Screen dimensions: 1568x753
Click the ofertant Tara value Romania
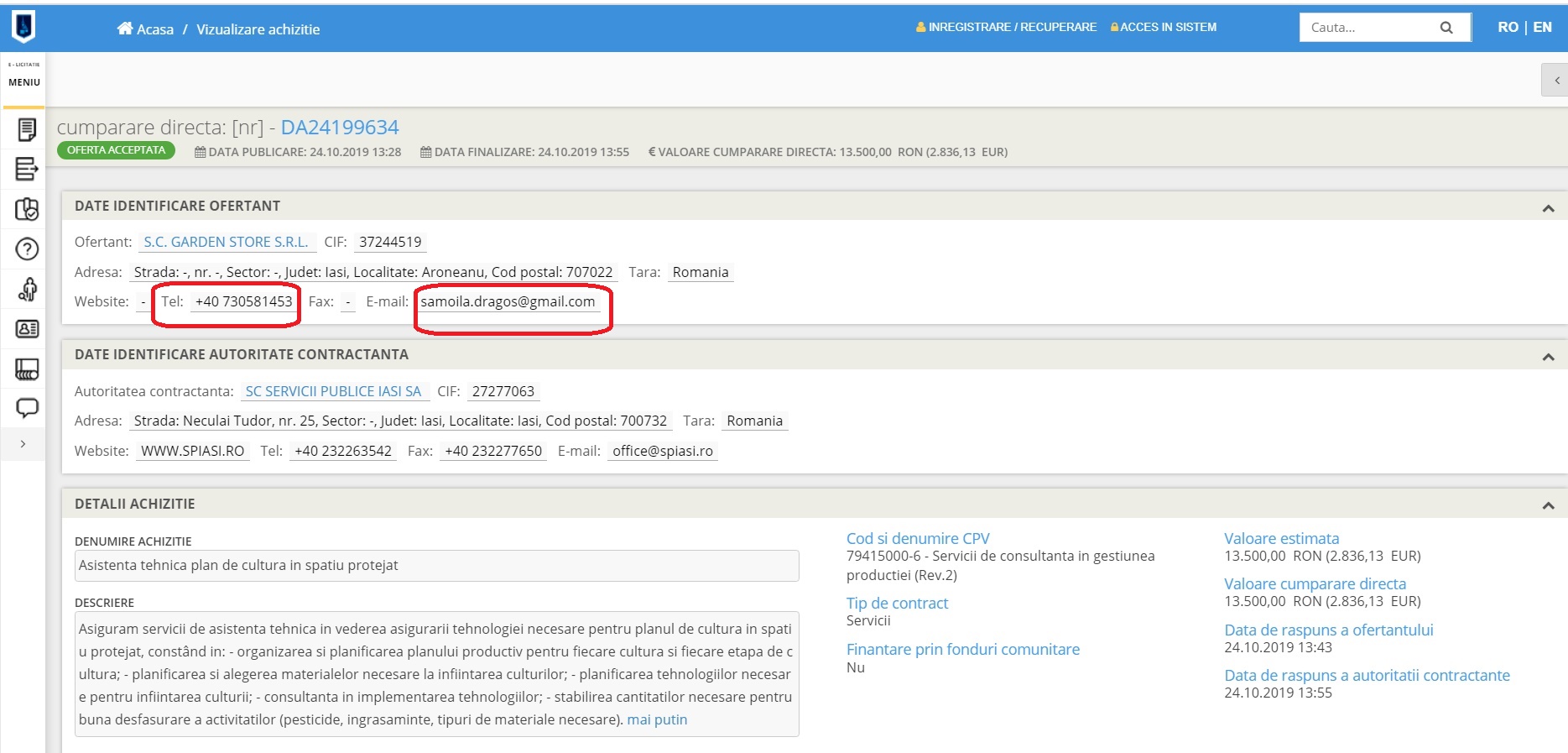click(x=701, y=272)
